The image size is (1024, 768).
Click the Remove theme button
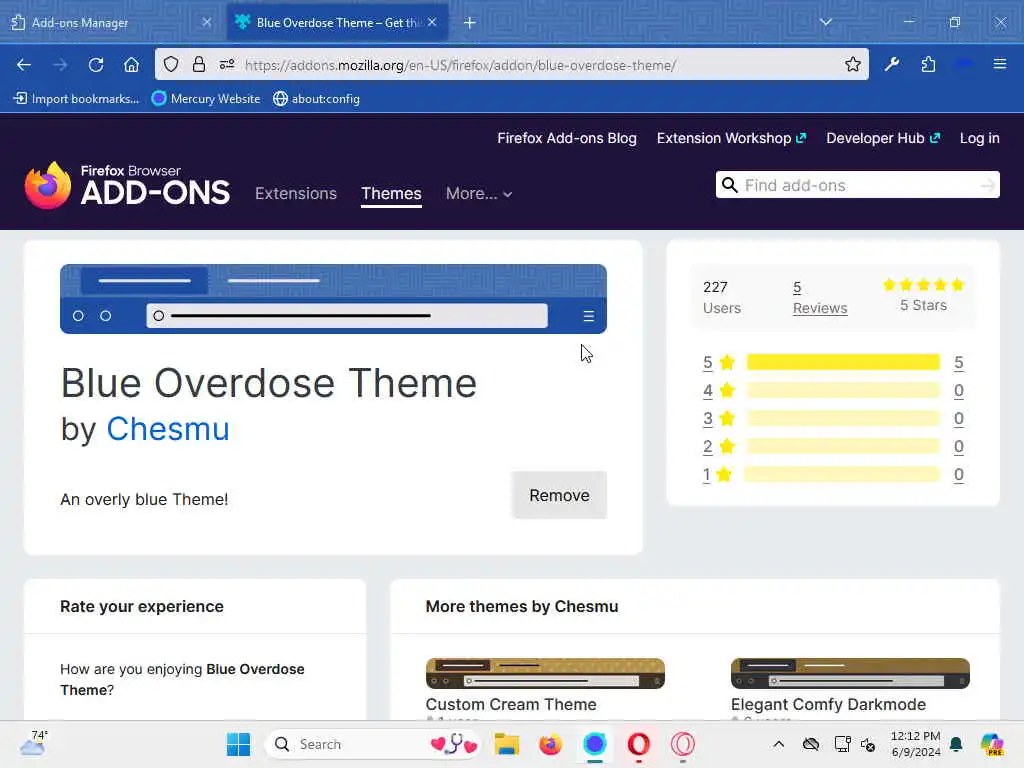[559, 495]
